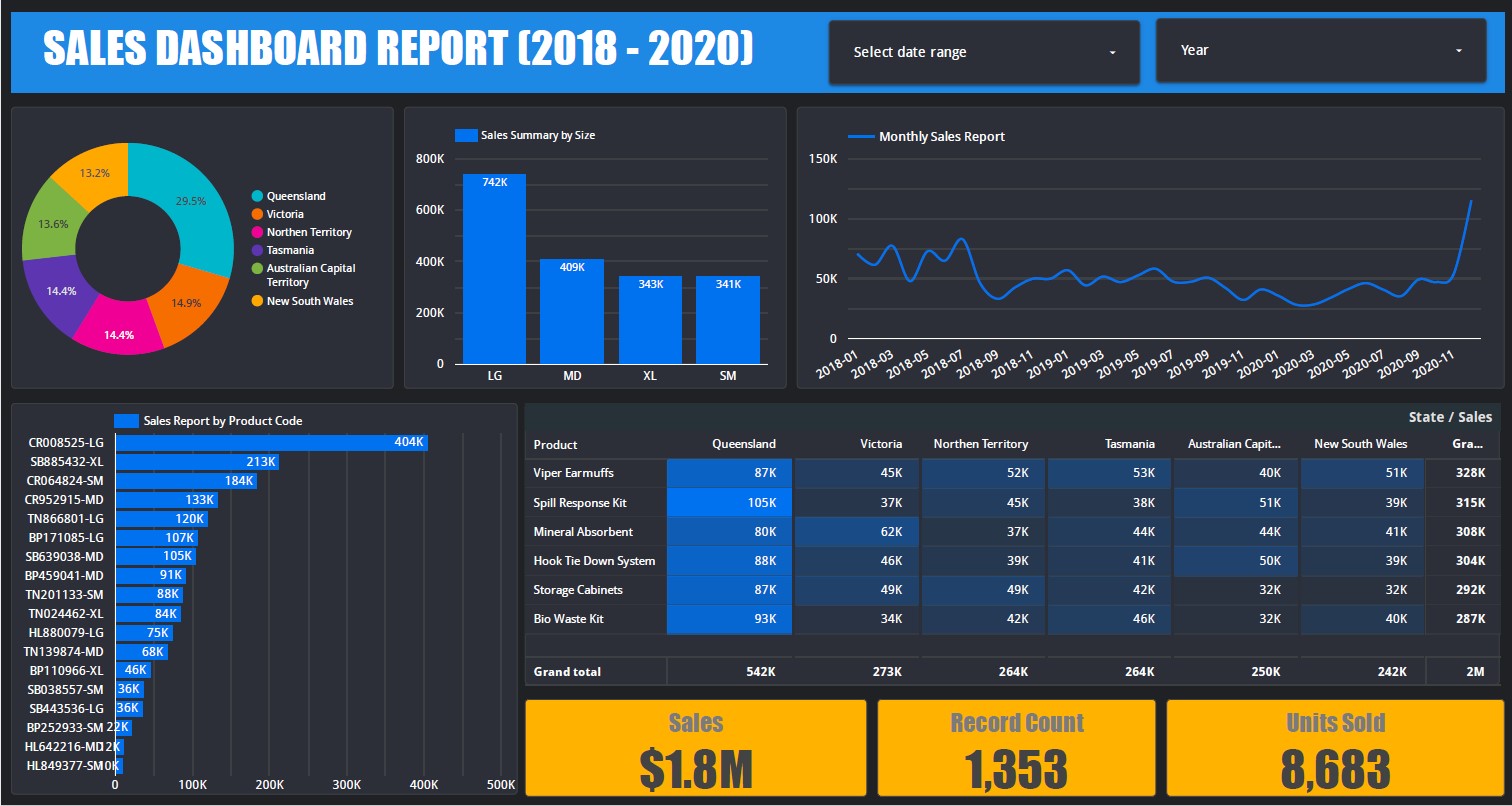The height and width of the screenshot is (806, 1512).
Task: Sort table by Northen Territory column header
Action: [981, 444]
